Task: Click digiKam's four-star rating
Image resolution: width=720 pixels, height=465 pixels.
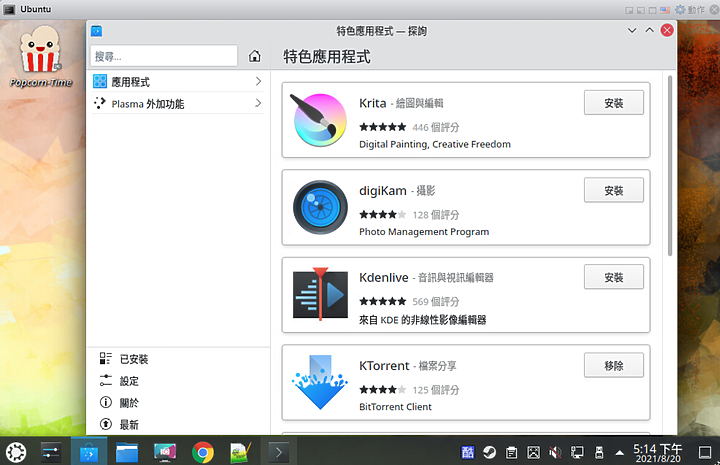Action: (382, 214)
